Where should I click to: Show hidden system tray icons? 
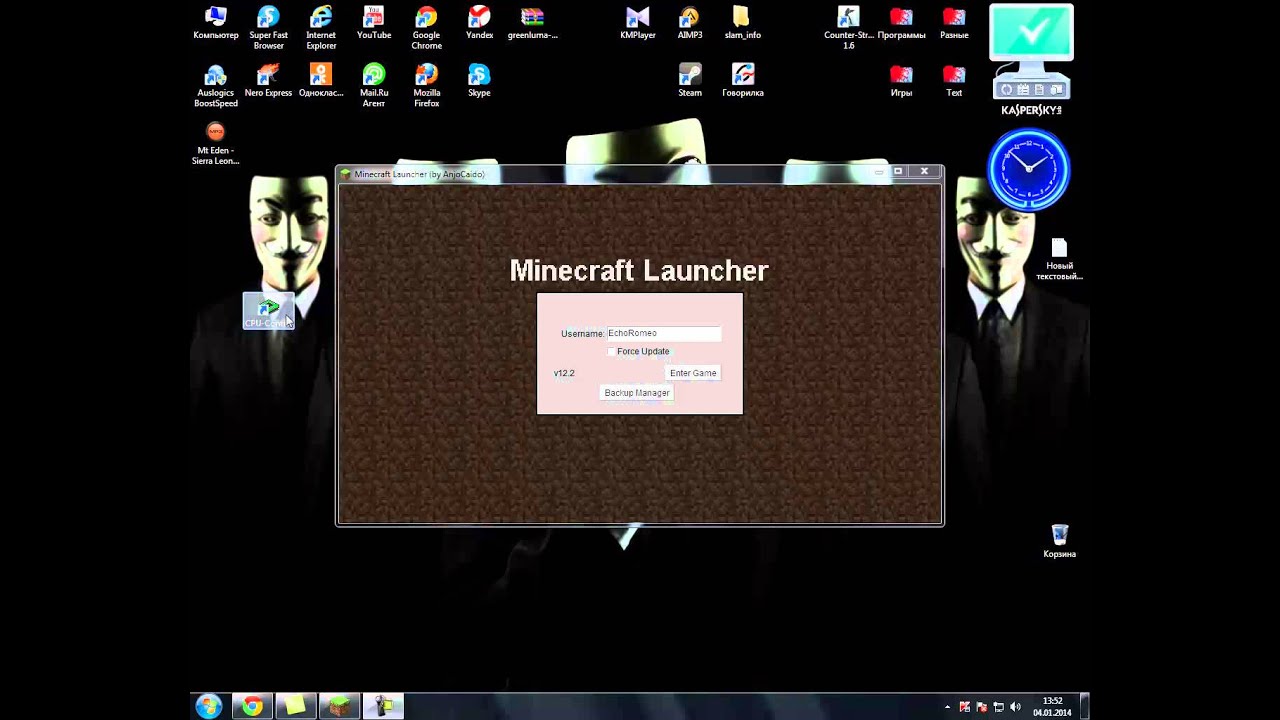click(x=948, y=707)
